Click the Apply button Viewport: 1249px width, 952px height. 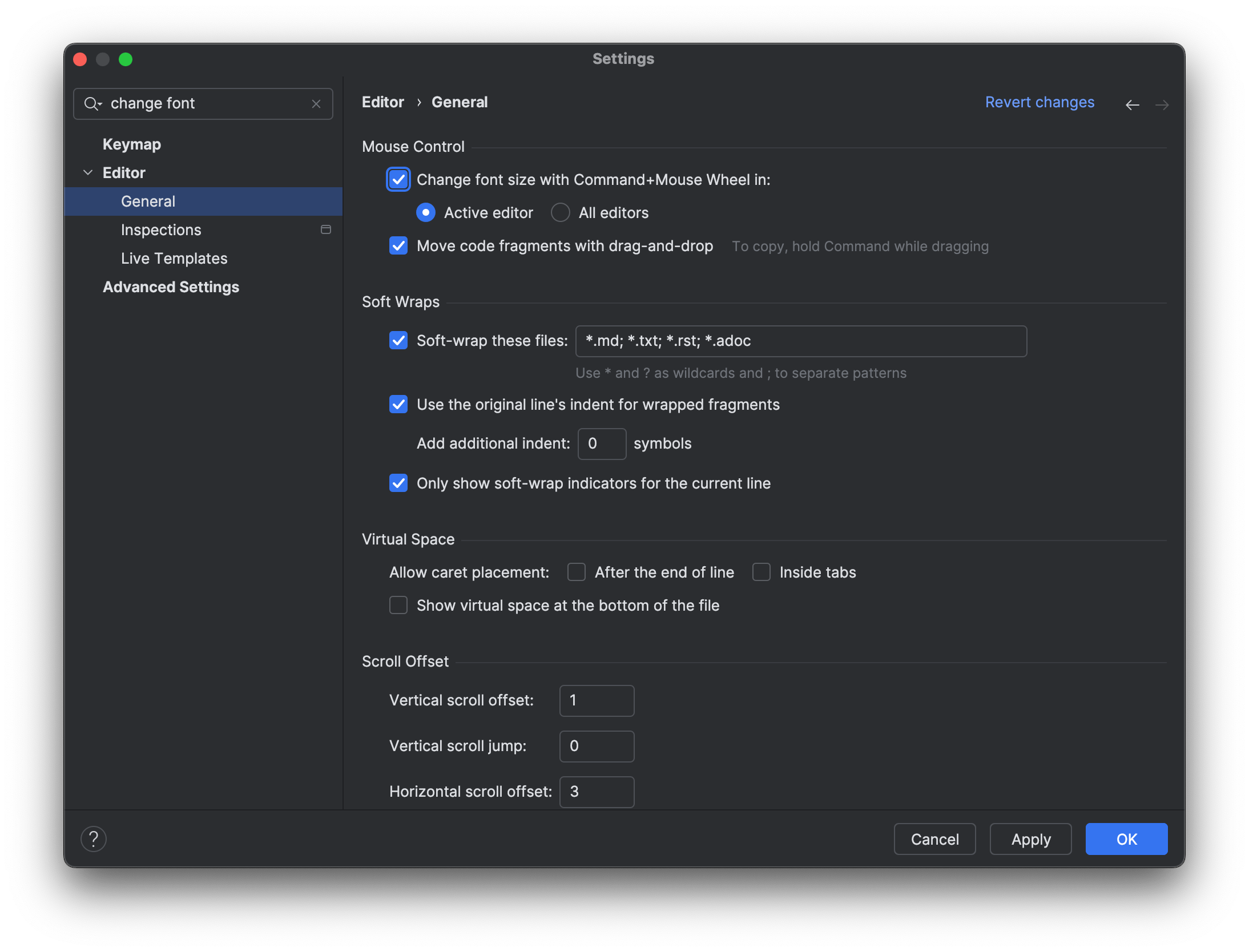click(x=1030, y=839)
